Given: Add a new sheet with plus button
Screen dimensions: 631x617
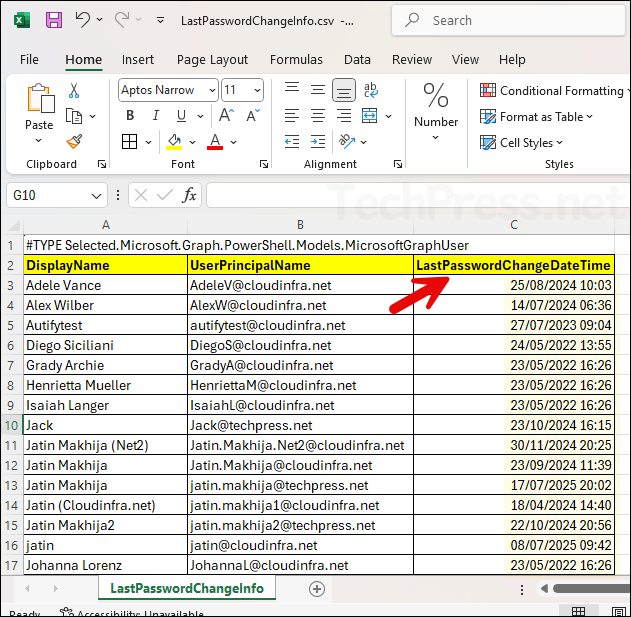Looking at the screenshot, I should click(317, 589).
